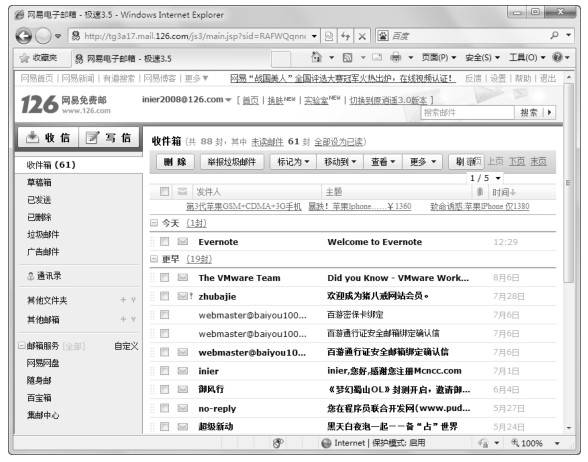Click 未读邮件 unread mail link
The width and height of the screenshot is (588, 462).
tap(267, 142)
